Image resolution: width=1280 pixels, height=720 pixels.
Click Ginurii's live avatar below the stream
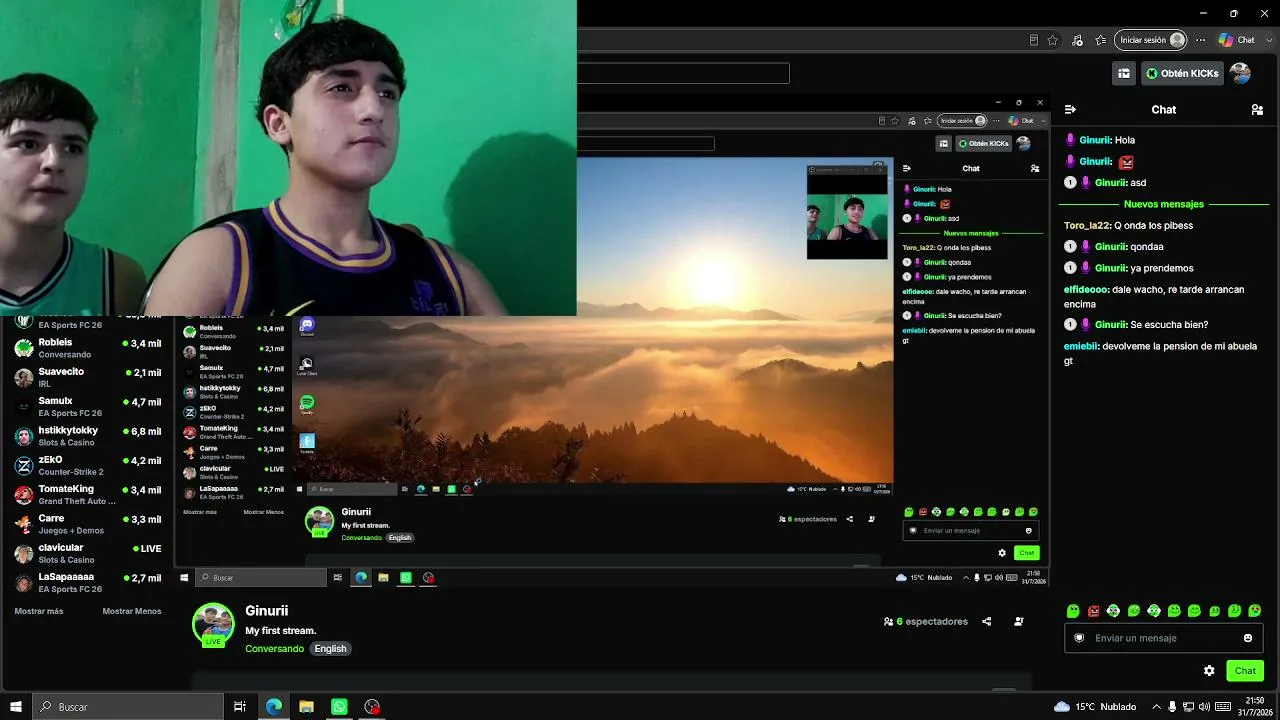(213, 624)
